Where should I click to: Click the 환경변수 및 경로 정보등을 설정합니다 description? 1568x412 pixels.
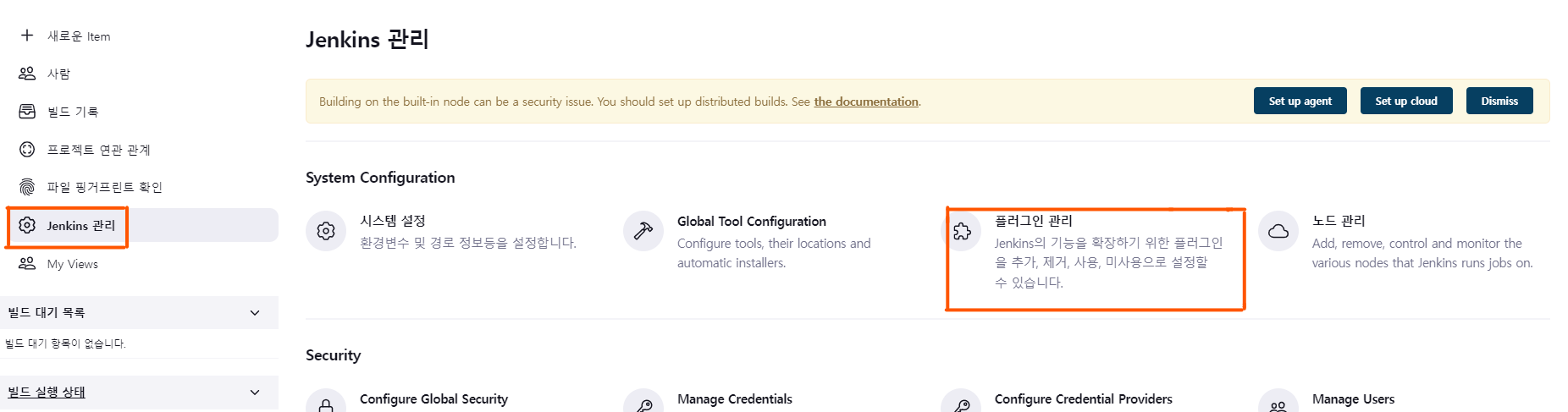point(468,243)
